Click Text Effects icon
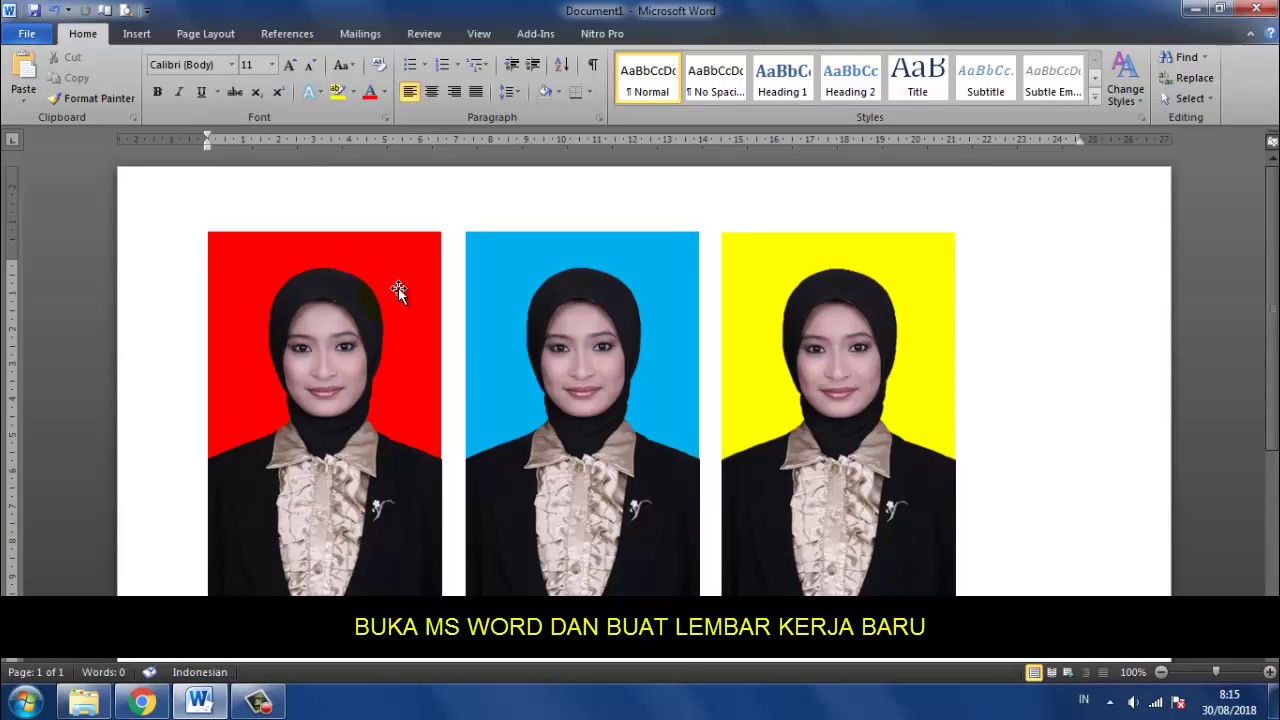This screenshot has height=720, width=1280. coord(308,92)
